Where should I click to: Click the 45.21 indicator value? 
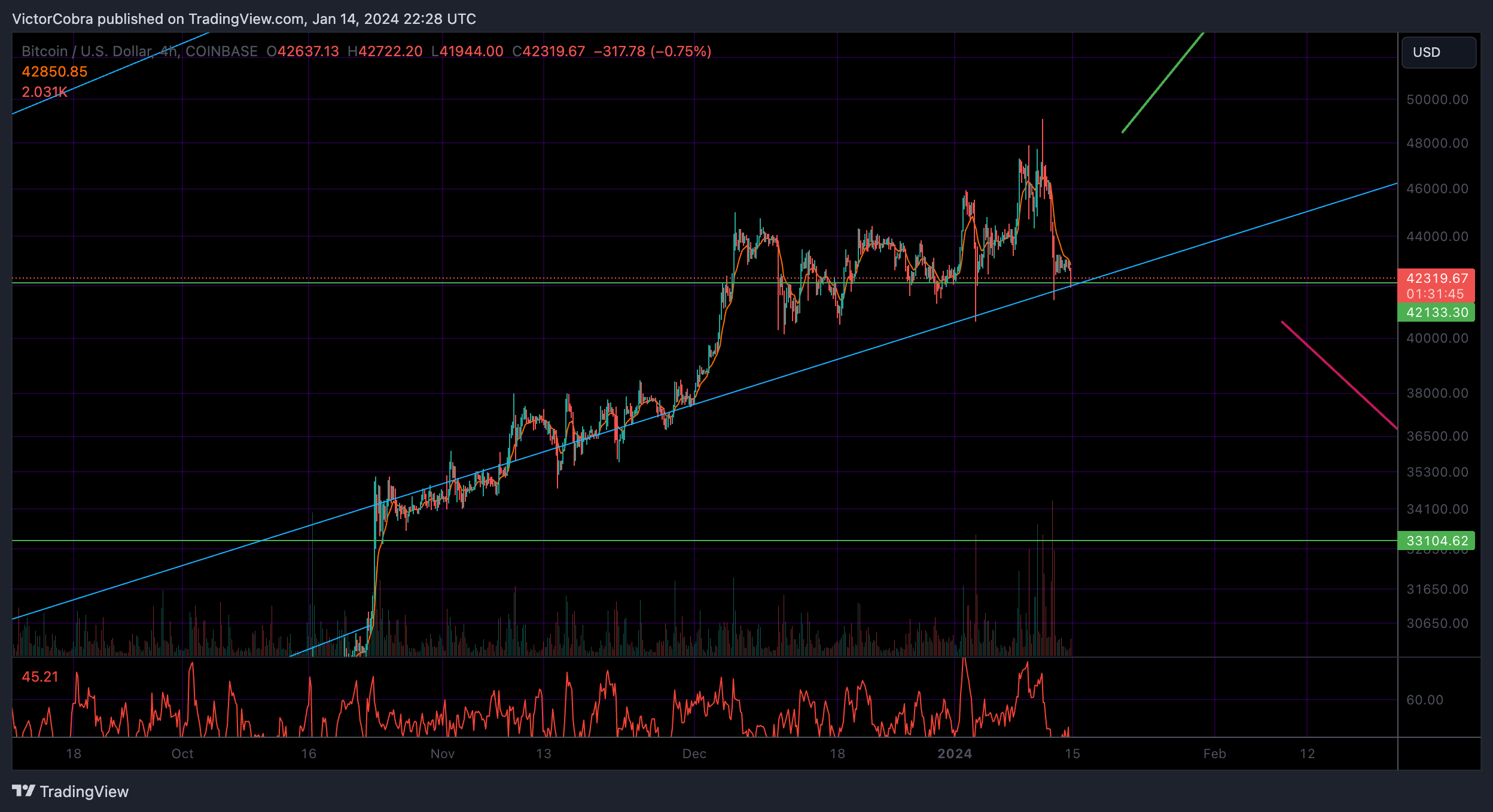click(x=40, y=677)
